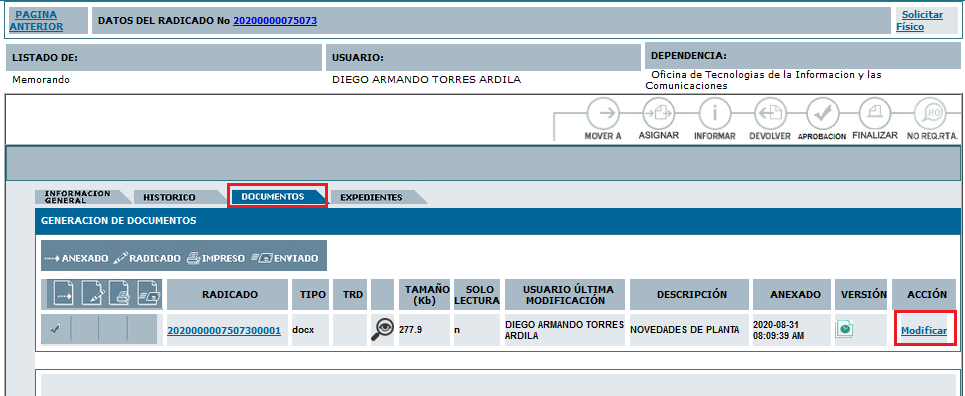The height and width of the screenshot is (396, 965).
Task: Open document preview with magnifier eye icon
Action: pyautogui.click(x=382, y=329)
